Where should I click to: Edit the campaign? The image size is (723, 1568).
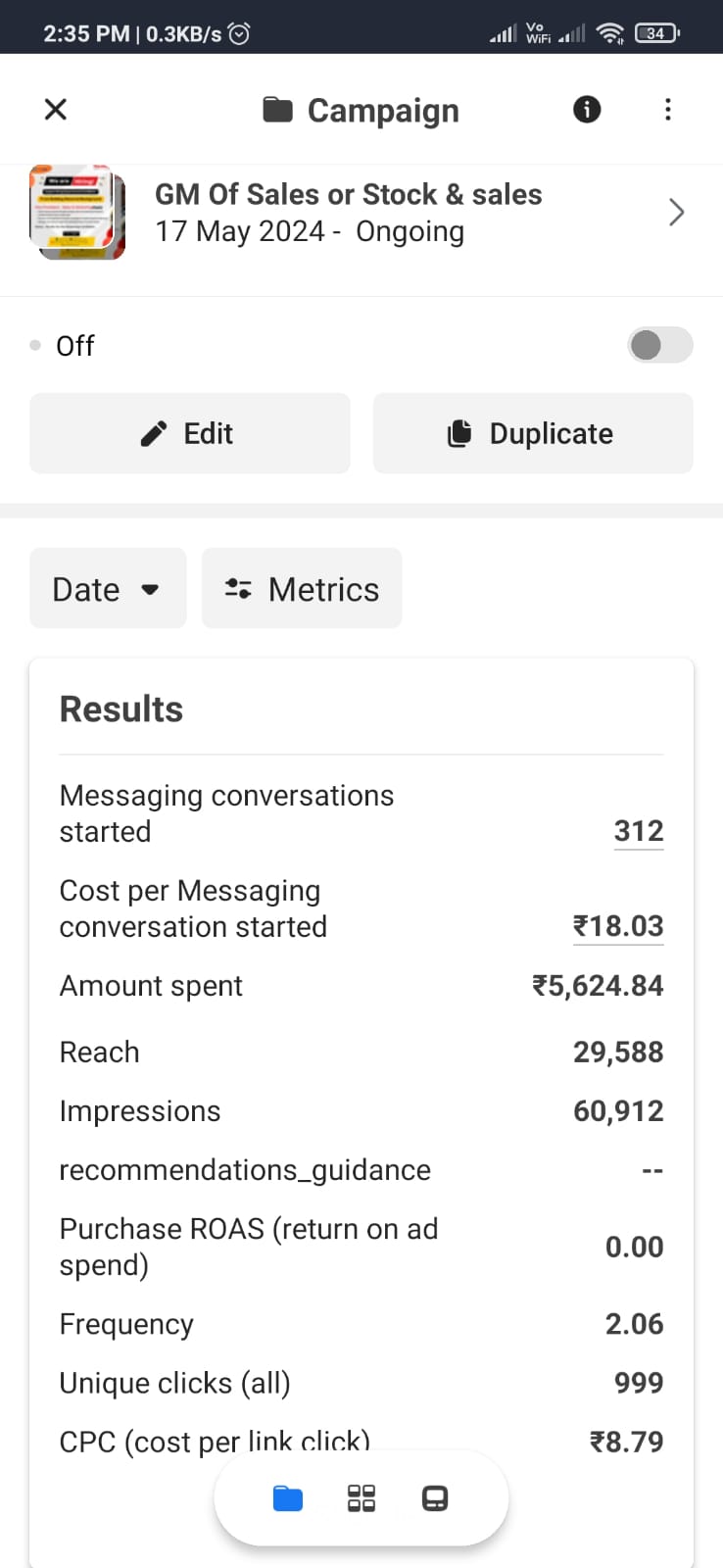(189, 433)
